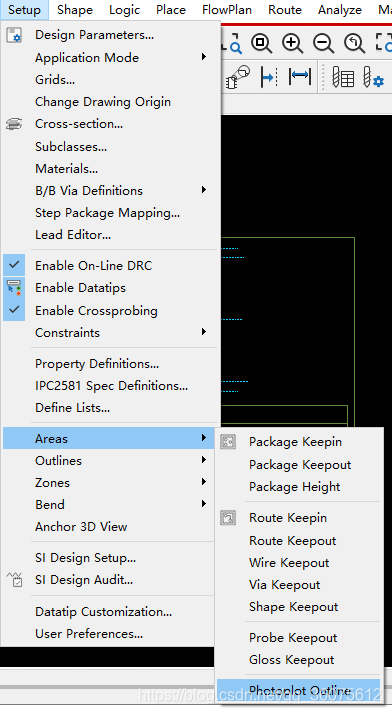Select Change Drawing Origin

(x=110, y=102)
